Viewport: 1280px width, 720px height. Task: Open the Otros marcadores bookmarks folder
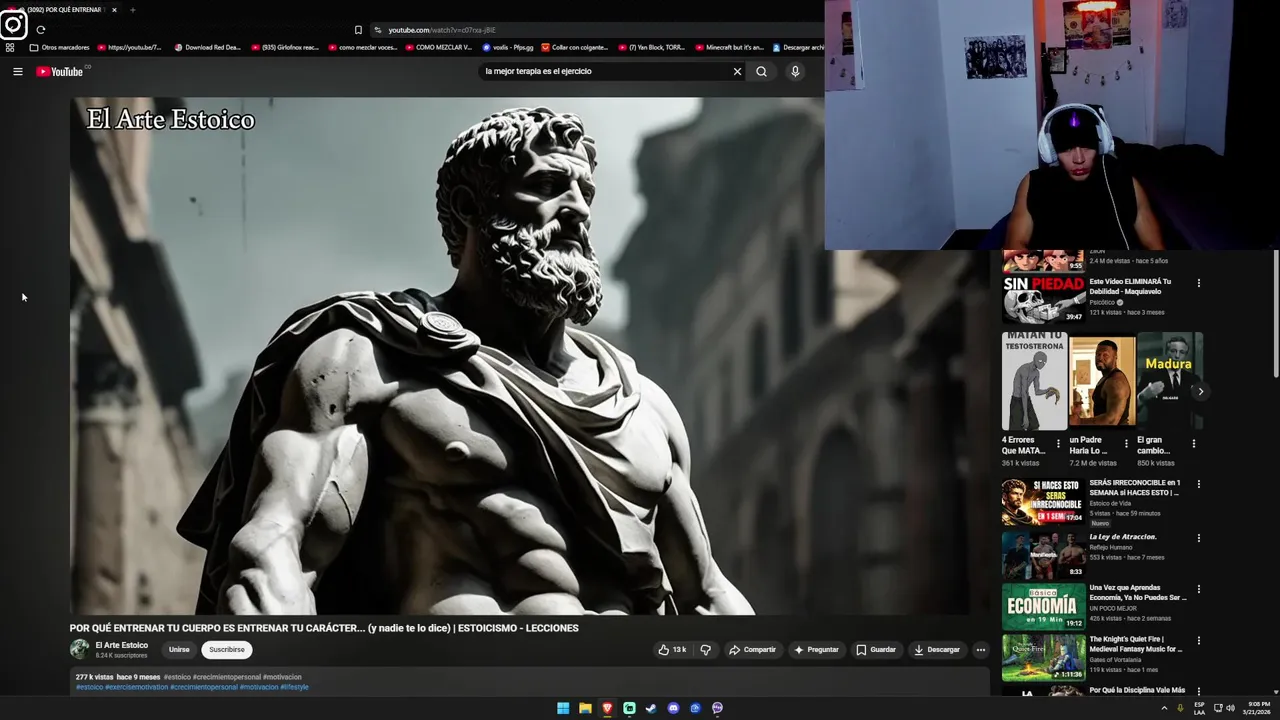(x=59, y=47)
